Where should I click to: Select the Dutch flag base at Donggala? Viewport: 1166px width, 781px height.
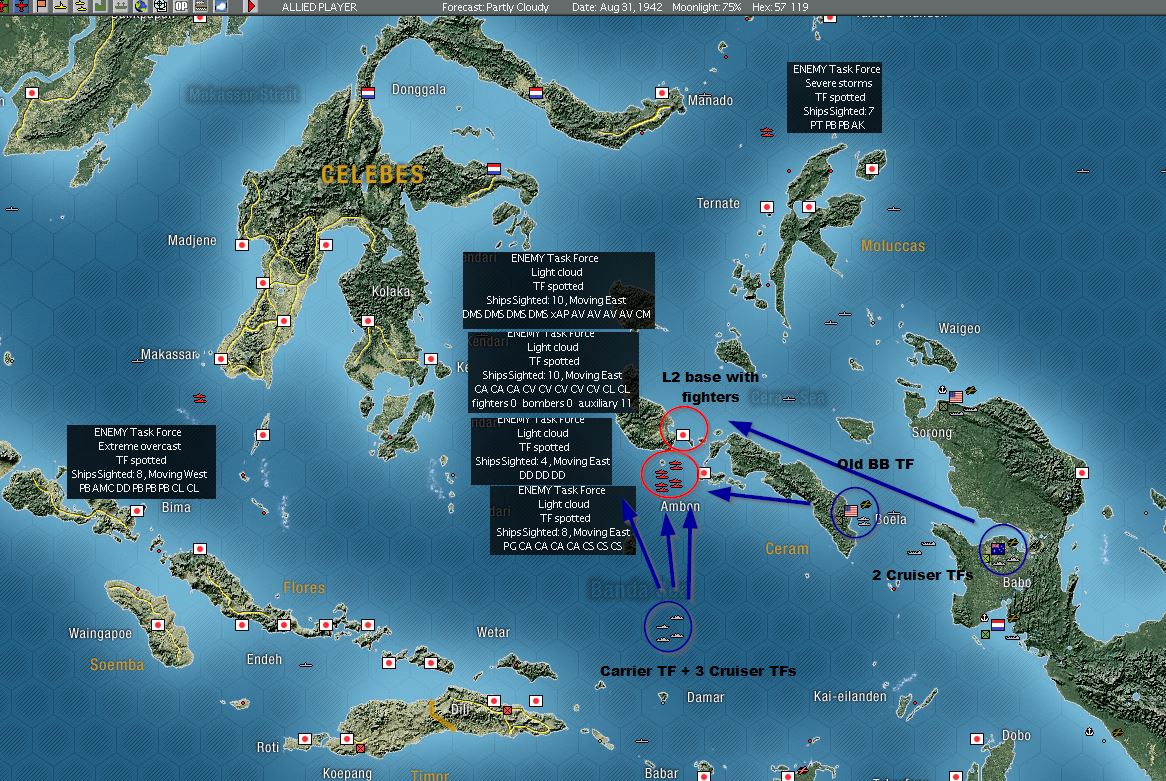(367, 93)
